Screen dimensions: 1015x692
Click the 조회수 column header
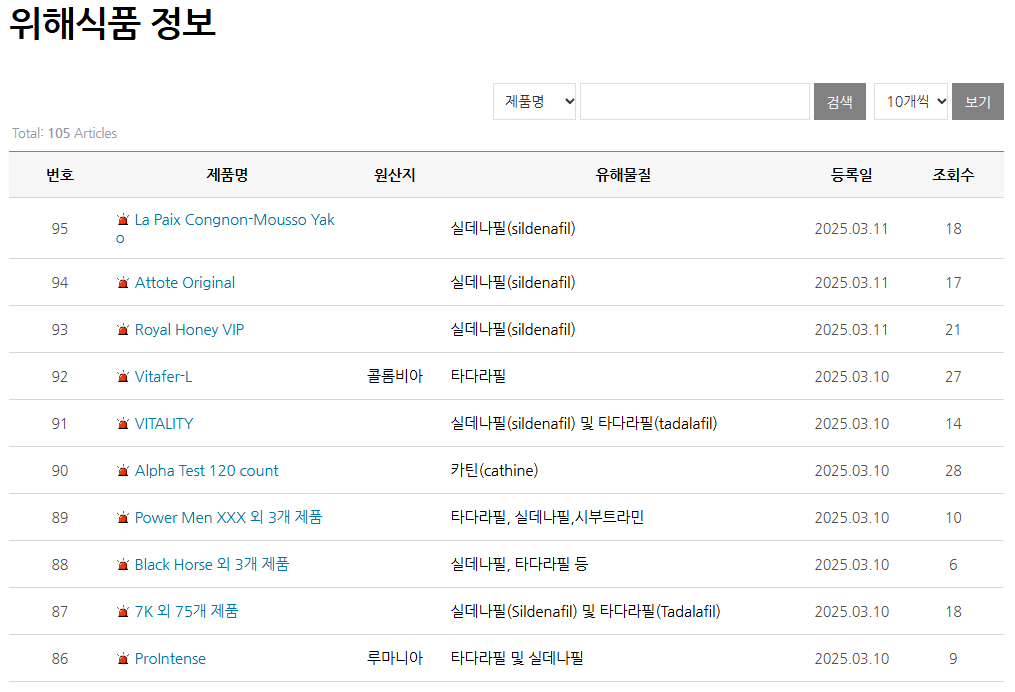953,175
